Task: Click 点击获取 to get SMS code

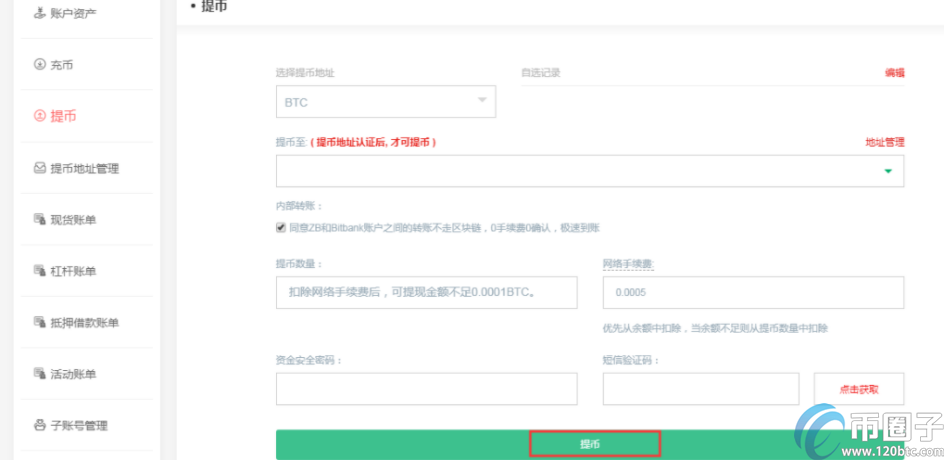Action: click(859, 389)
